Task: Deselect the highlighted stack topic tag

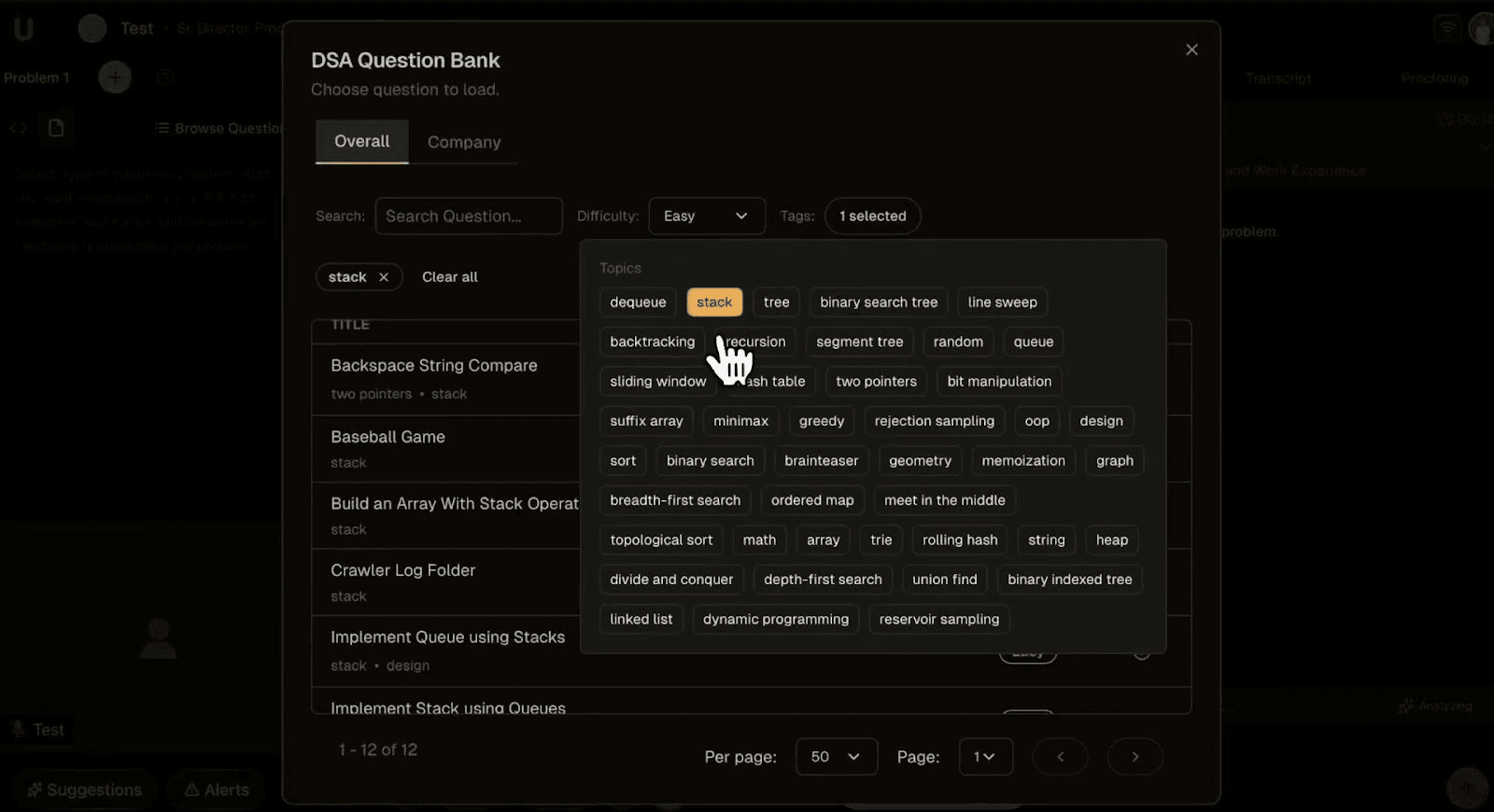Action: click(714, 302)
